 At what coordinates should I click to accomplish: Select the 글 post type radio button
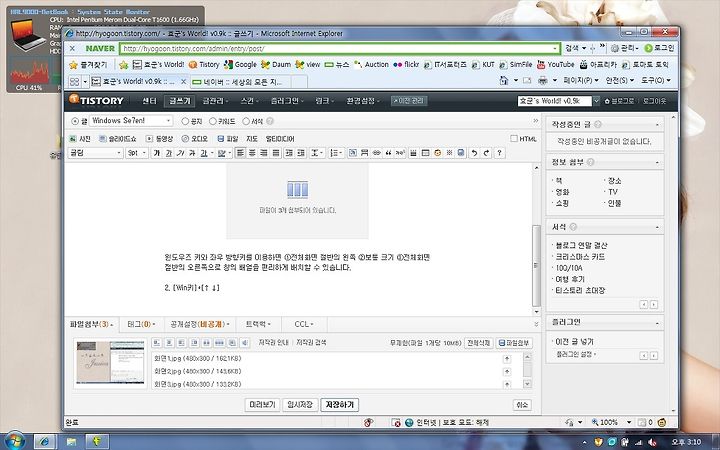pos(75,121)
